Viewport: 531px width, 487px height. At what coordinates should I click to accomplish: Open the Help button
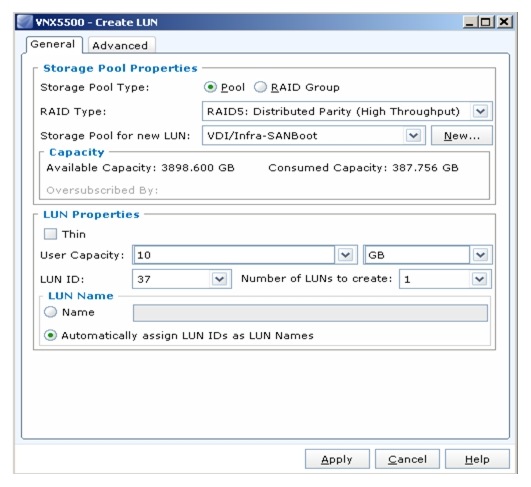(477, 459)
